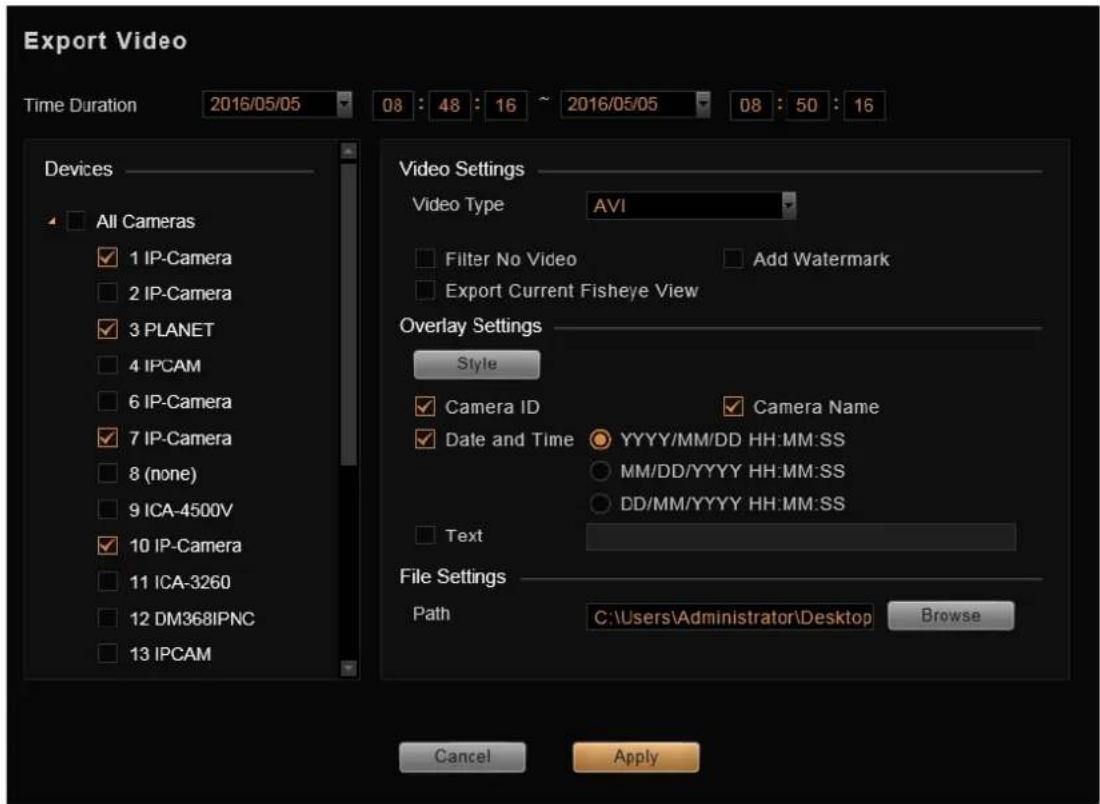
Task: Check the 13 IPCAM camera
Action: click(107, 654)
